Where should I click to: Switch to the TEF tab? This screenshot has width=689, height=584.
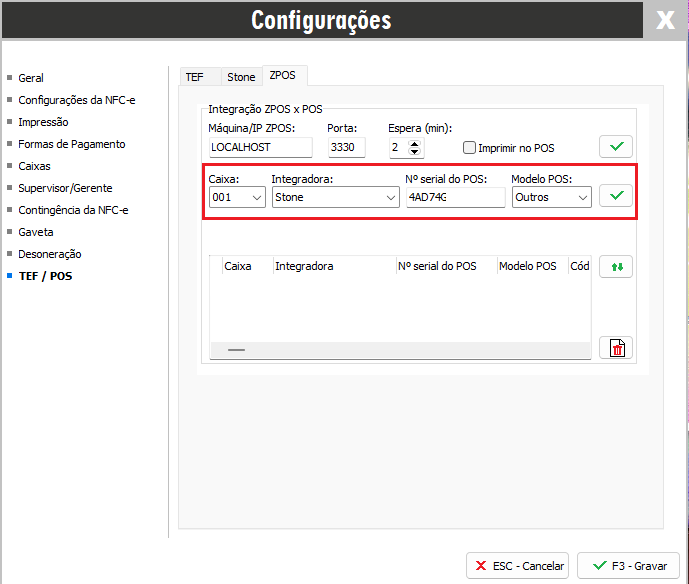[194, 77]
